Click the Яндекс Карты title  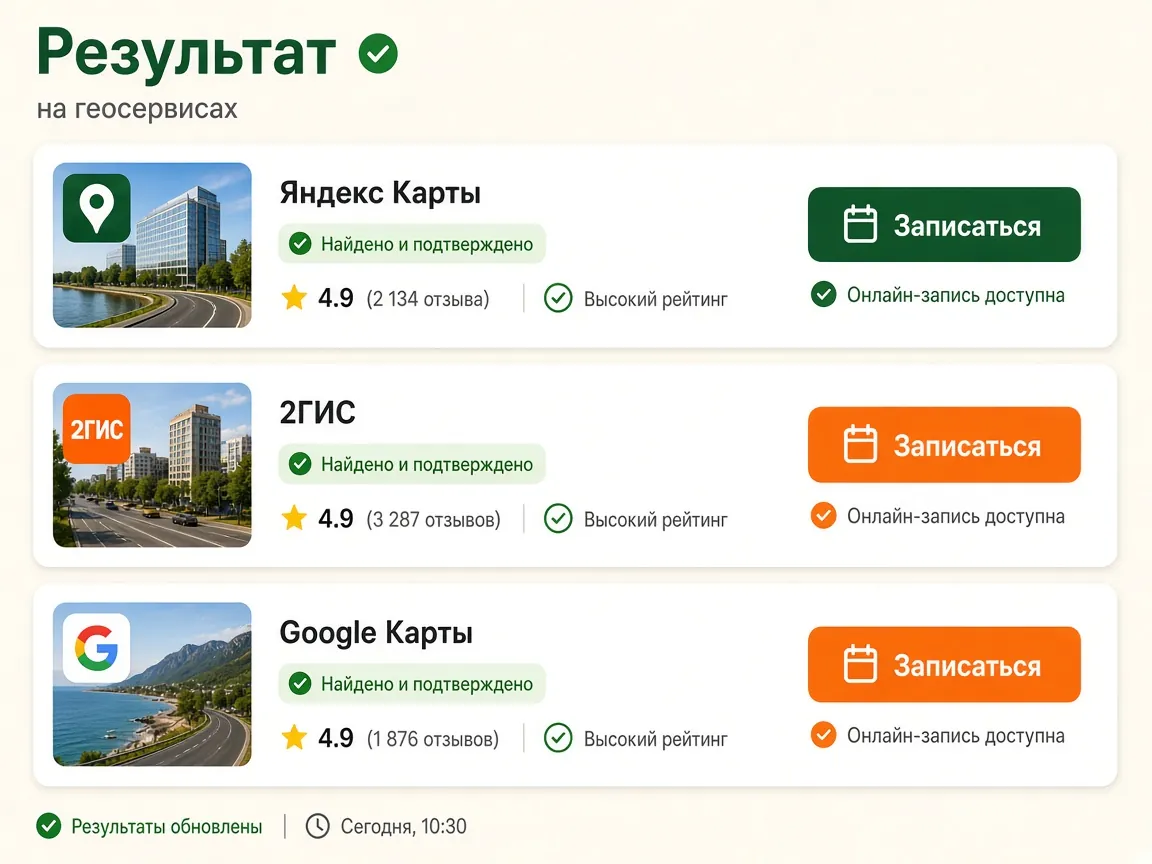point(380,193)
